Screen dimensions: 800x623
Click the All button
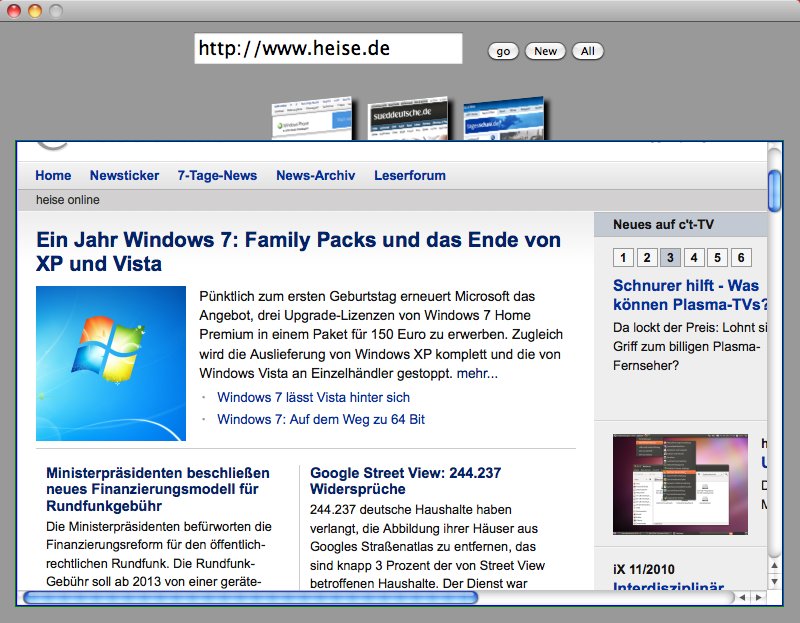[x=588, y=51]
